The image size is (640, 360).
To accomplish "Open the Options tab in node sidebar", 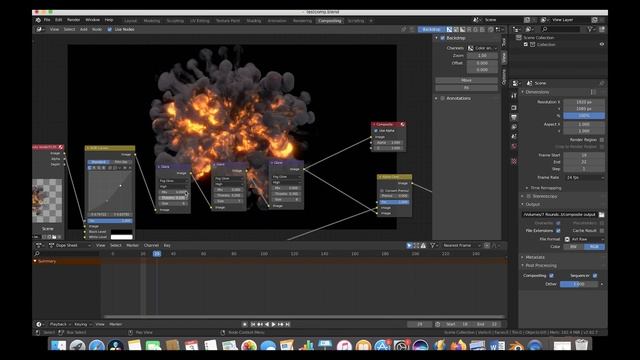I will [x=504, y=76].
